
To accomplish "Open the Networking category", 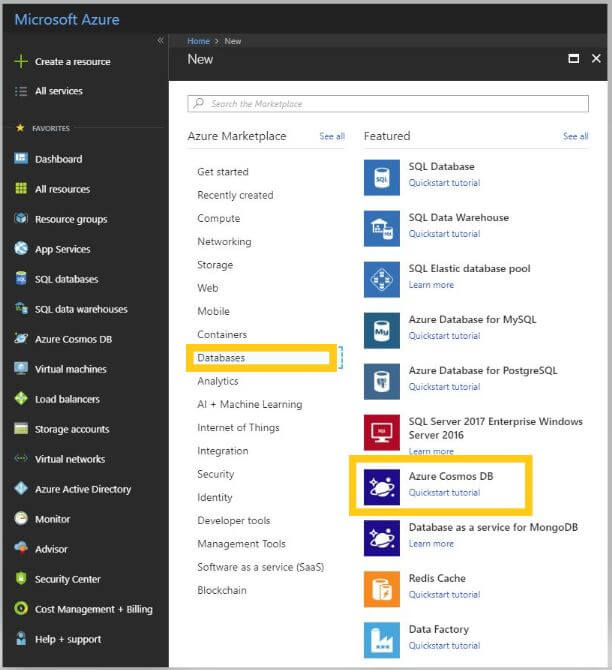I will pos(224,241).
